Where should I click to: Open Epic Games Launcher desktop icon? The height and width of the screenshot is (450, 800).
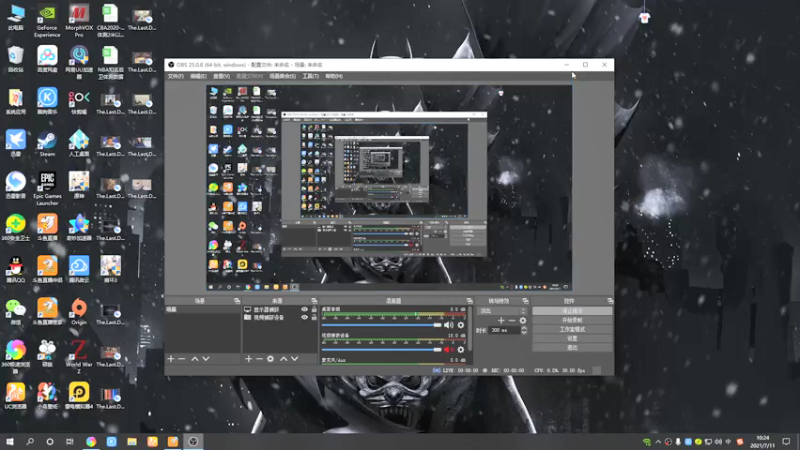pyautogui.click(x=47, y=188)
